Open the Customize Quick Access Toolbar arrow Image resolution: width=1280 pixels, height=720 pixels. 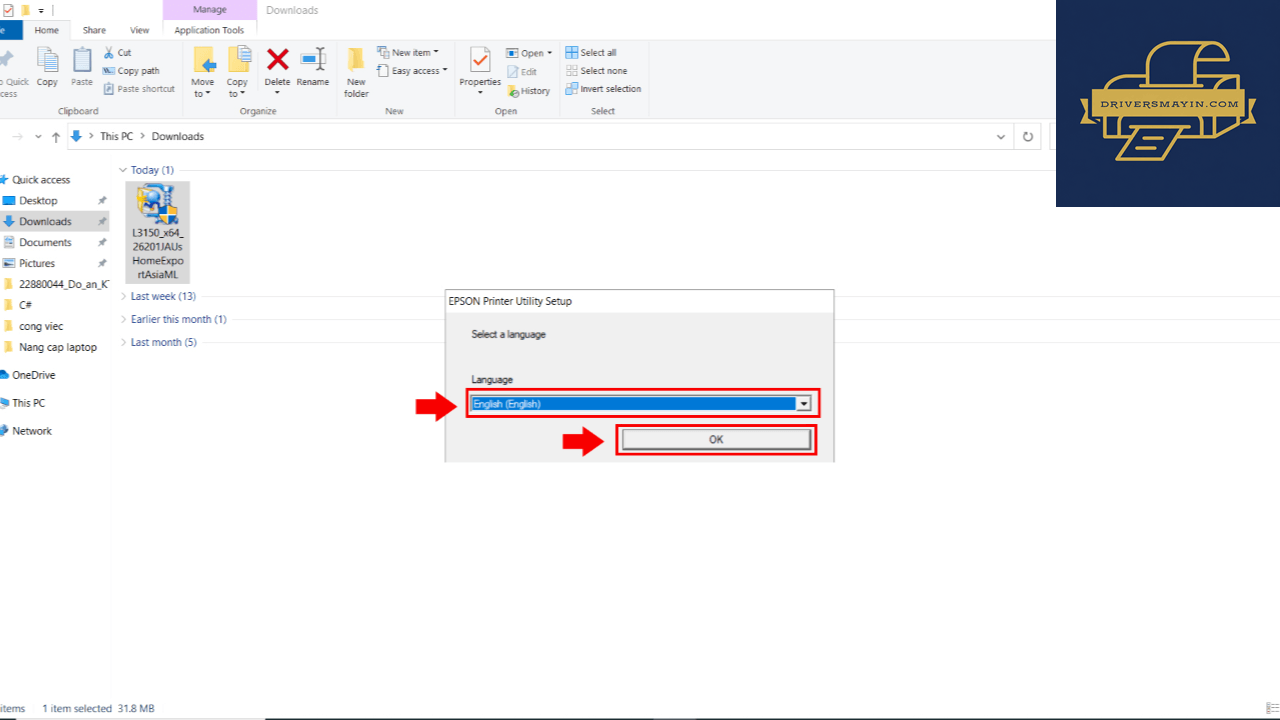39,10
